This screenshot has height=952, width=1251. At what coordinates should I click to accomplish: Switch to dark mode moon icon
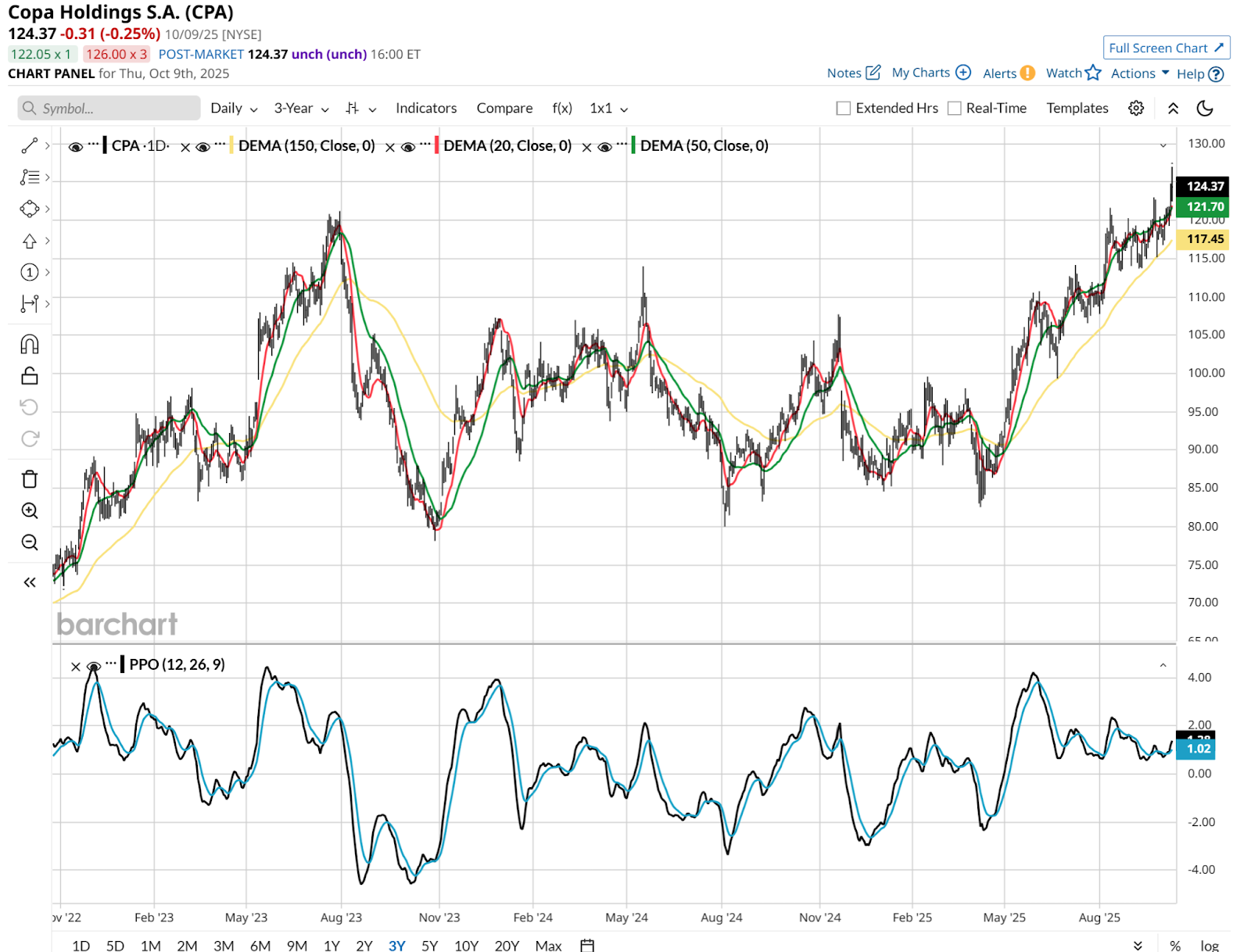click(1205, 108)
